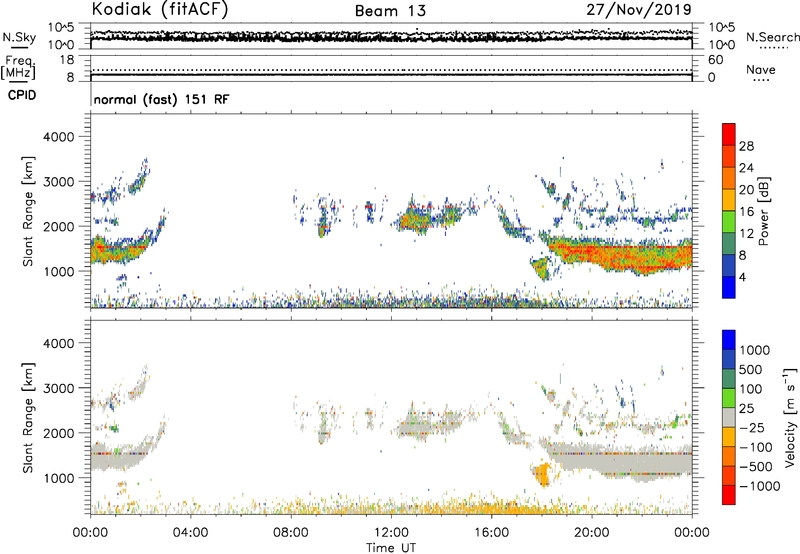Click the noise sky scatter trace in top panel
Viewport: 800px width, 554px height.
(391, 36)
